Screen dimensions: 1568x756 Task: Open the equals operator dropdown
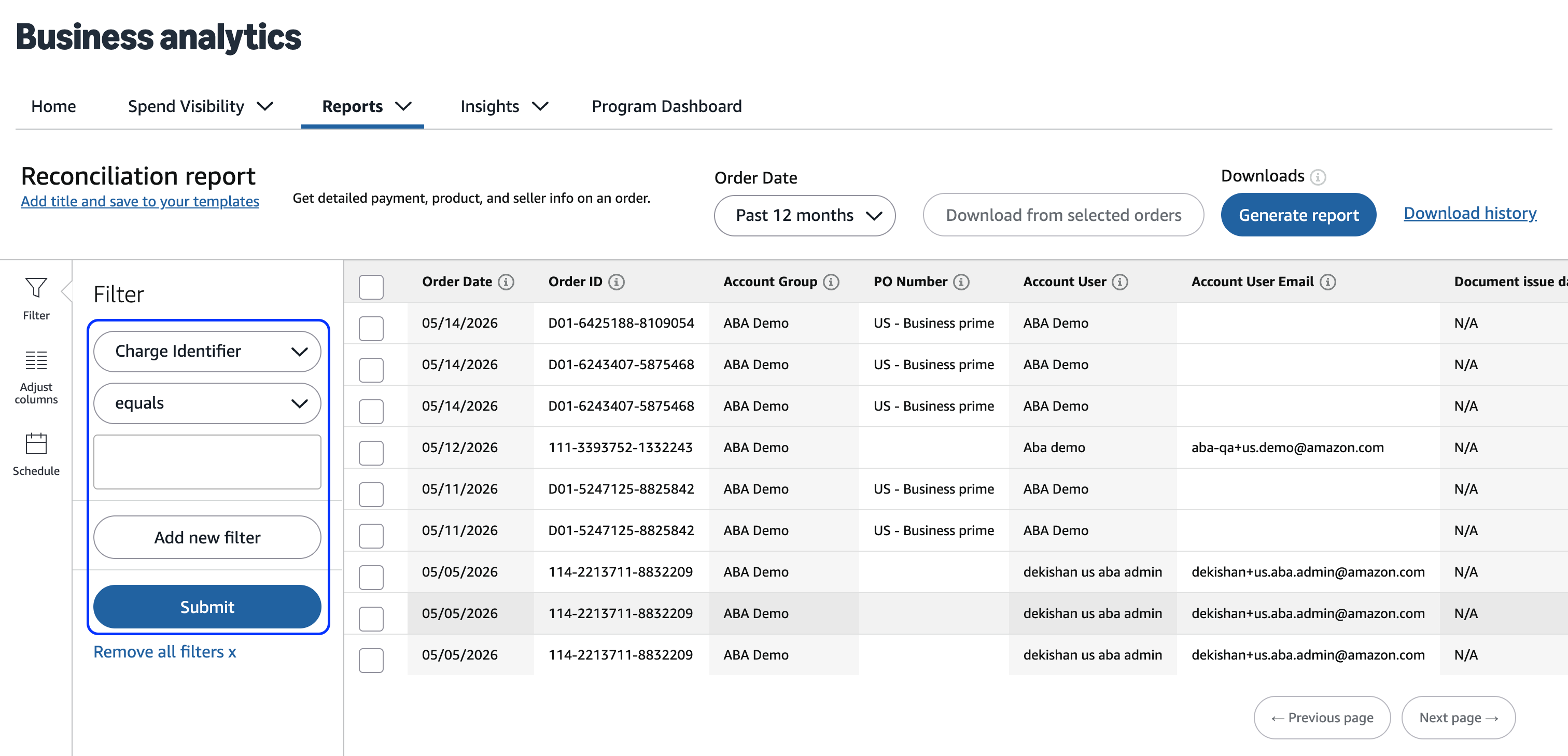click(x=207, y=403)
